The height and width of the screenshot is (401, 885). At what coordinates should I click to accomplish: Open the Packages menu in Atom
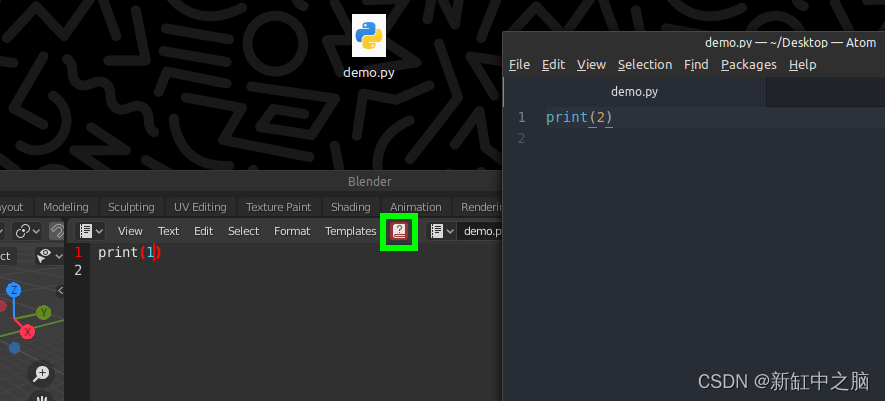click(x=748, y=65)
